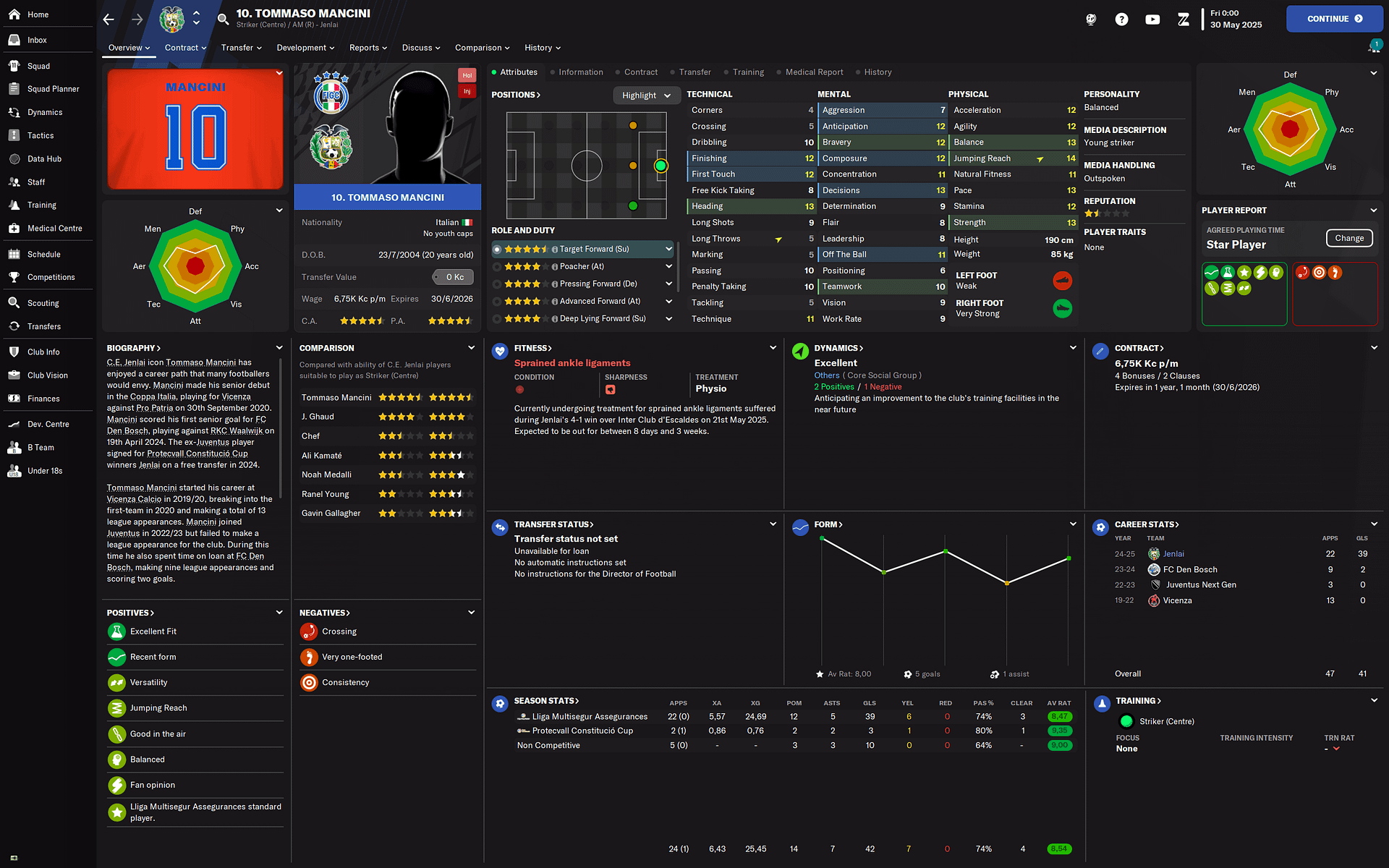Click the search magnifier icon
1389x868 pixels.
tap(223, 19)
